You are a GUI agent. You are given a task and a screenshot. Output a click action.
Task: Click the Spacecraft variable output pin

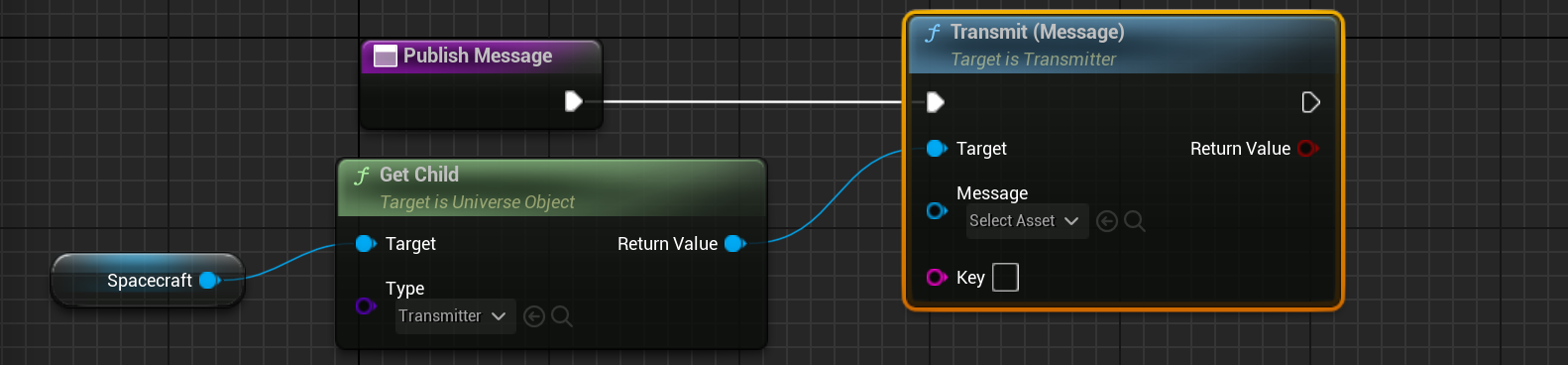click(x=209, y=281)
